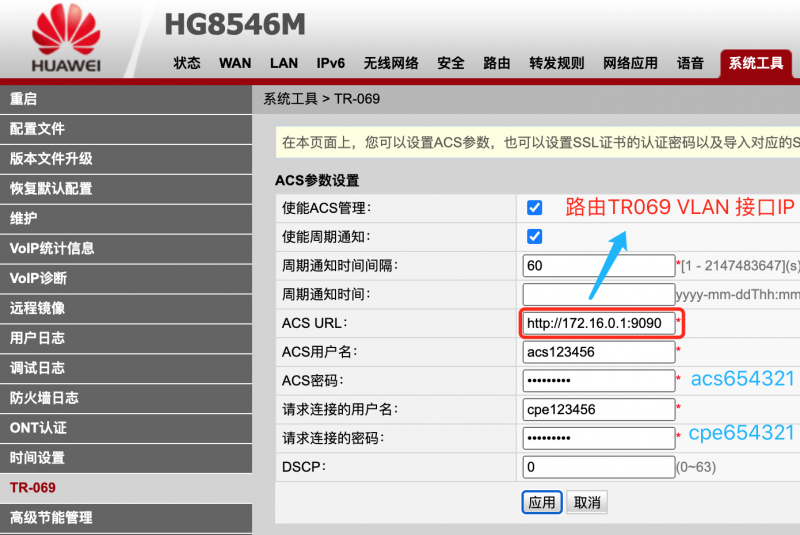Focus the 请求连接的用户名 field
Viewport: 800px width, 535px height.
598,409
